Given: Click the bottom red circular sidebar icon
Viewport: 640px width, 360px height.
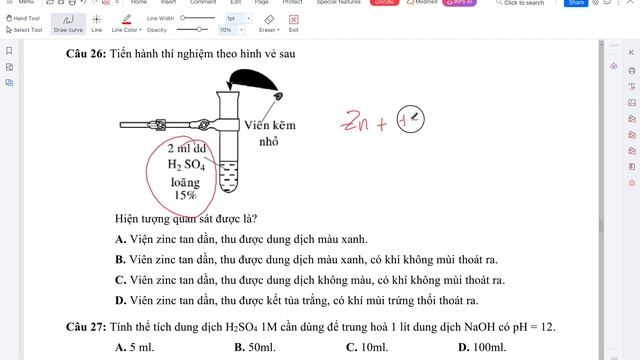Looking at the screenshot, I should 632,183.
